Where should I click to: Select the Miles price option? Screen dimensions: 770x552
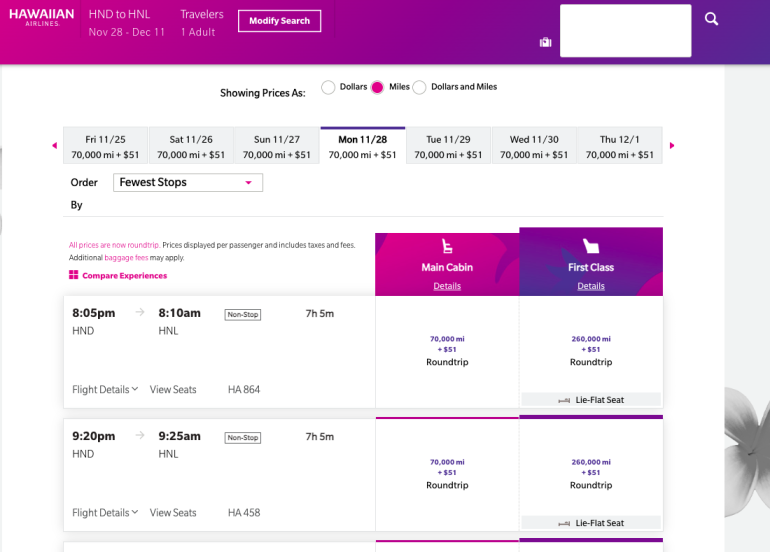(377, 87)
